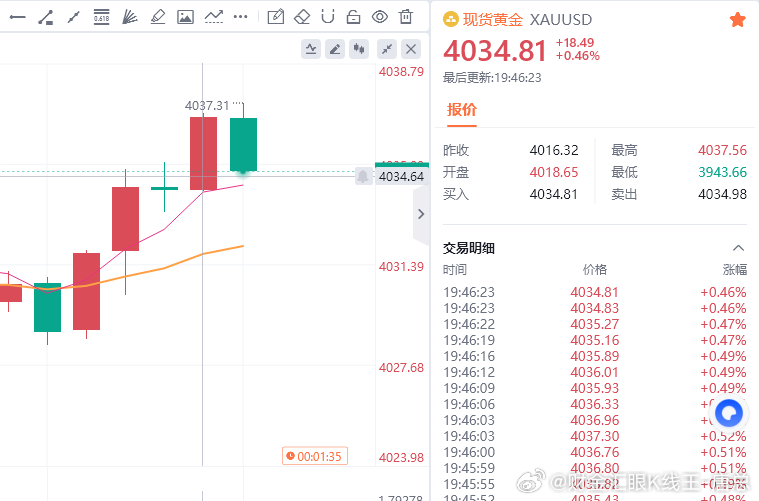Click the gold coin symbol icon
The height and width of the screenshot is (501, 759).
451,19
